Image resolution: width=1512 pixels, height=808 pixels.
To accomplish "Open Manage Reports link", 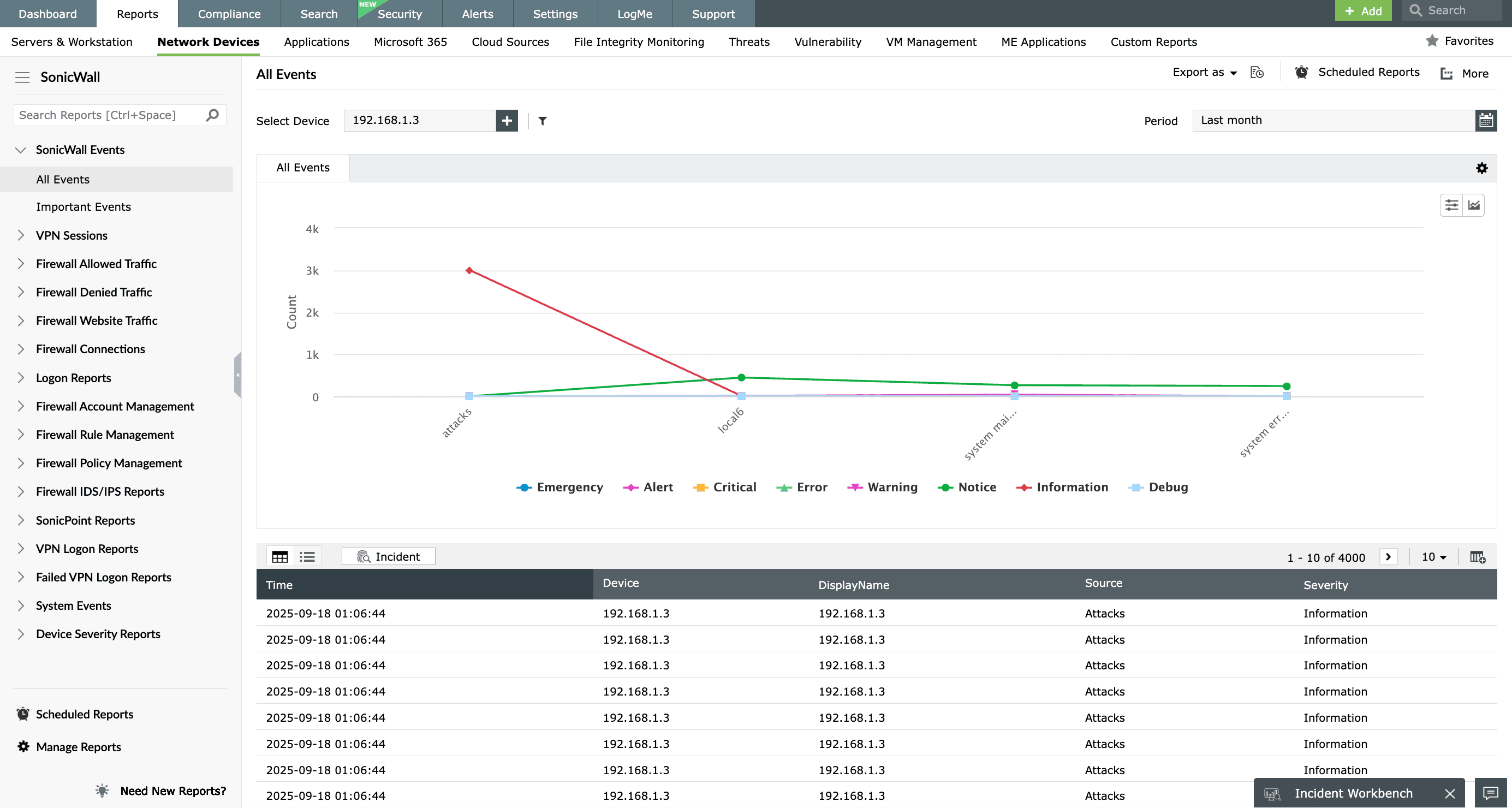I will pos(78,747).
